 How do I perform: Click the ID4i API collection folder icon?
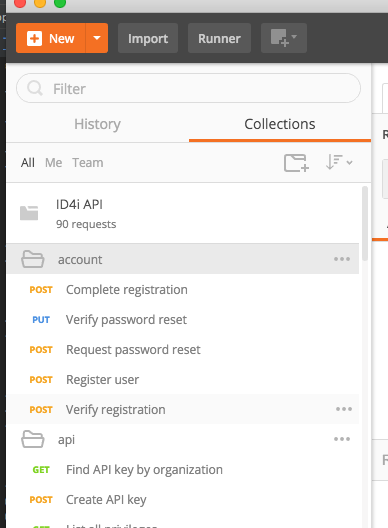[29, 213]
